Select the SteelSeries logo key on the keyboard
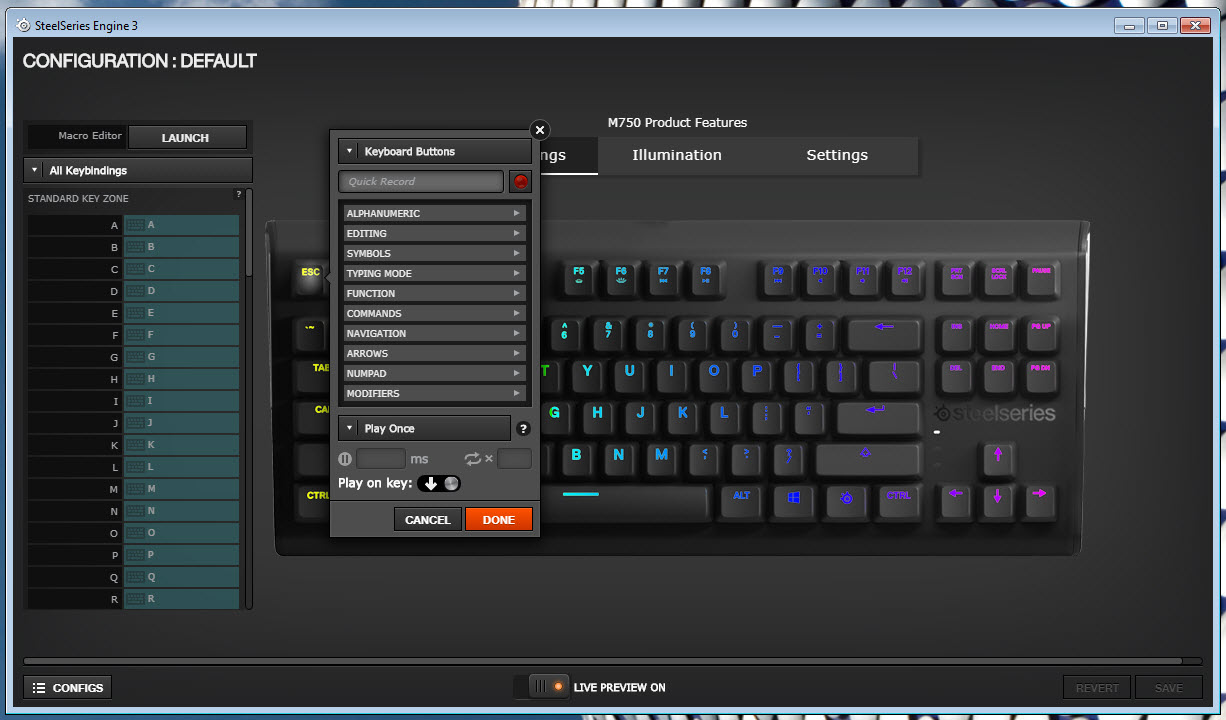The width and height of the screenshot is (1226, 720). coord(846,501)
